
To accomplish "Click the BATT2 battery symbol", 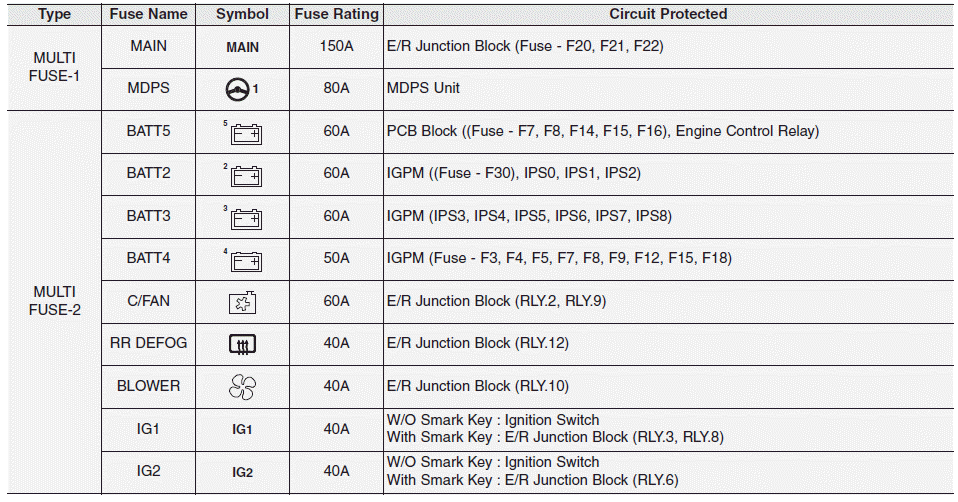I will (245, 176).
